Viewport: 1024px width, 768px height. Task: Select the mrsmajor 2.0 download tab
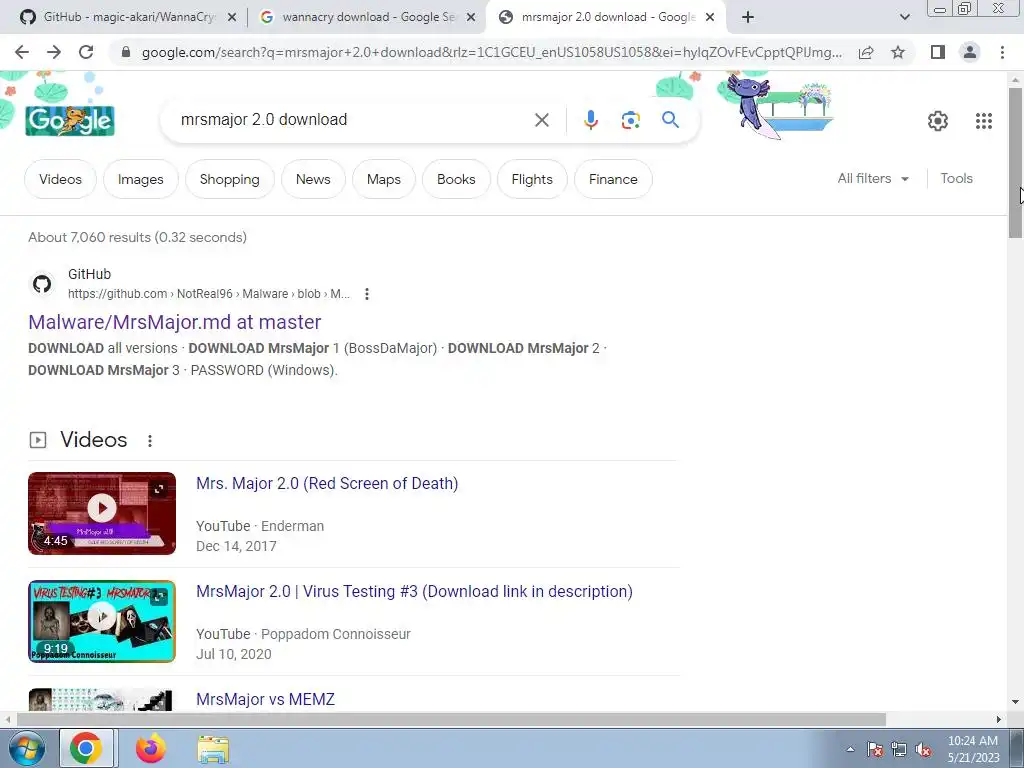[607, 18]
